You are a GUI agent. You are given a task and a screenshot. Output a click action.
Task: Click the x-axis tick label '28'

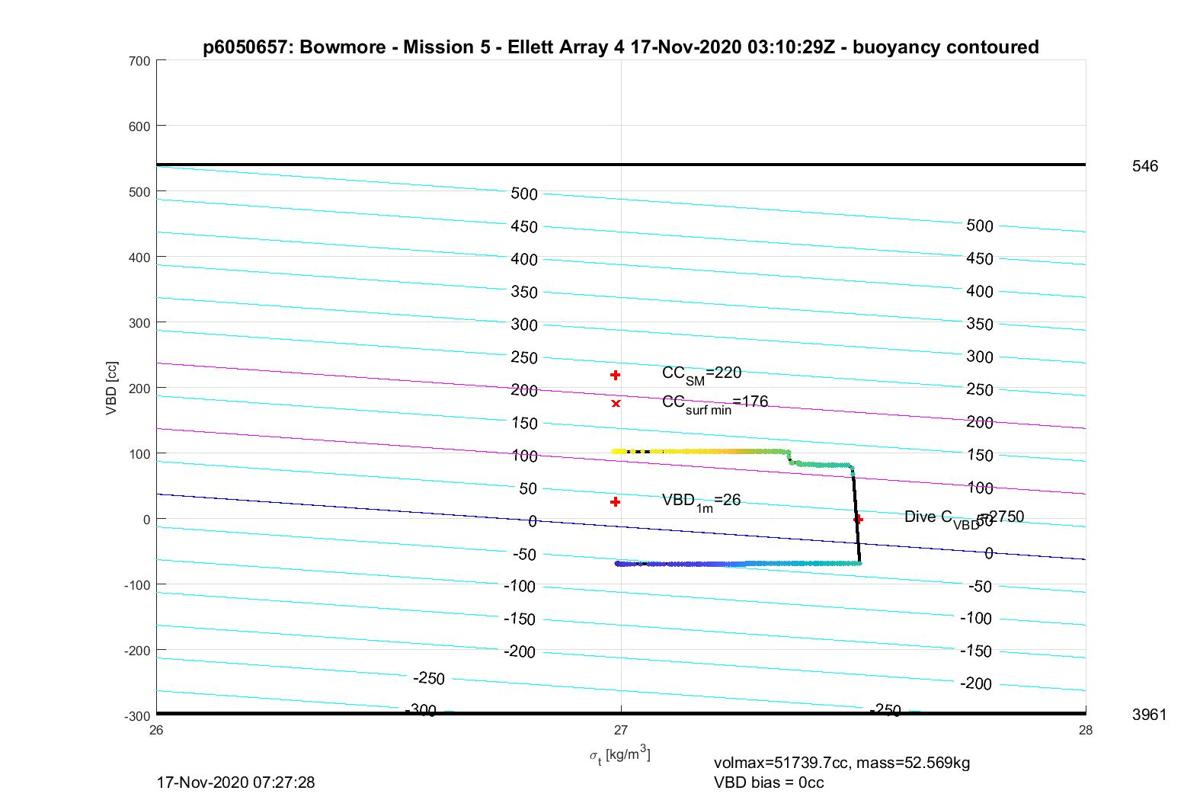[1086, 730]
